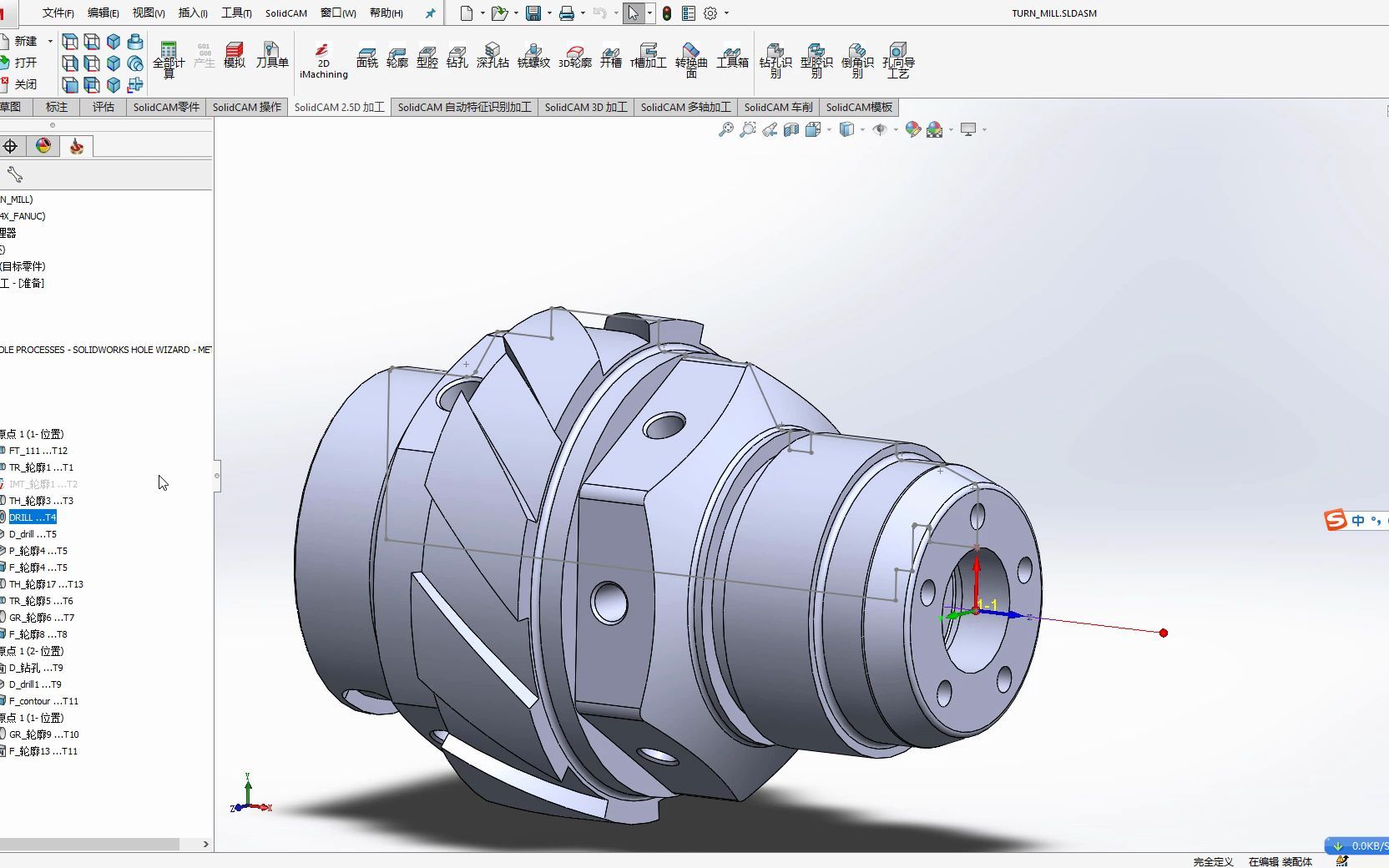The height and width of the screenshot is (868, 1389).
Task: Click the 全部计算 calculate-all icon
Action: pos(169,60)
